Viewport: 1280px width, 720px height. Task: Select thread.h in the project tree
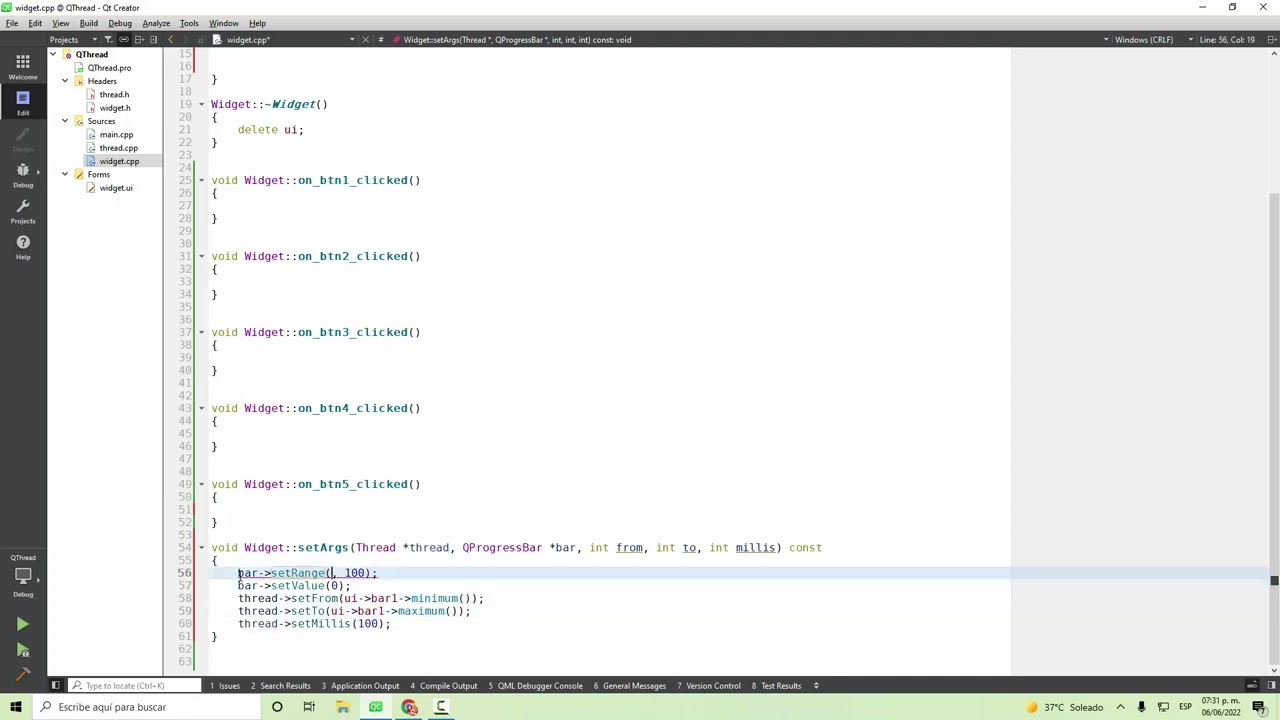(114, 95)
